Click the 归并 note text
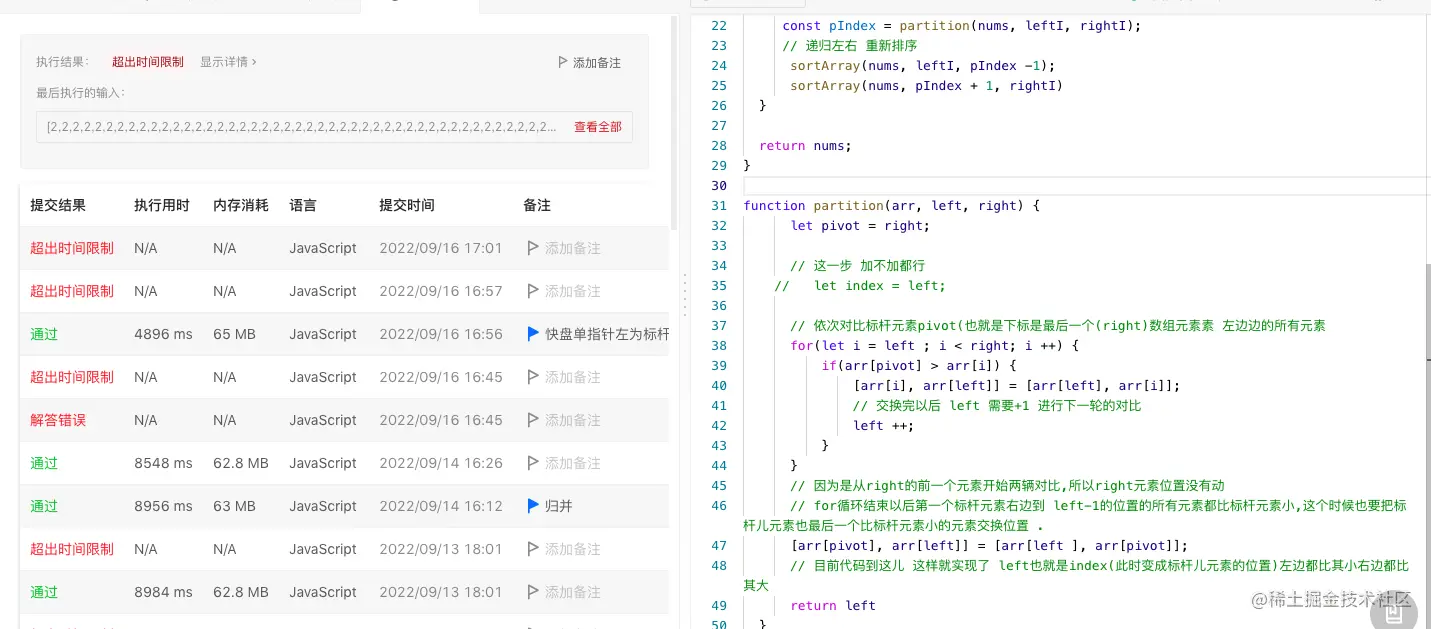1431x629 pixels. 559,506
